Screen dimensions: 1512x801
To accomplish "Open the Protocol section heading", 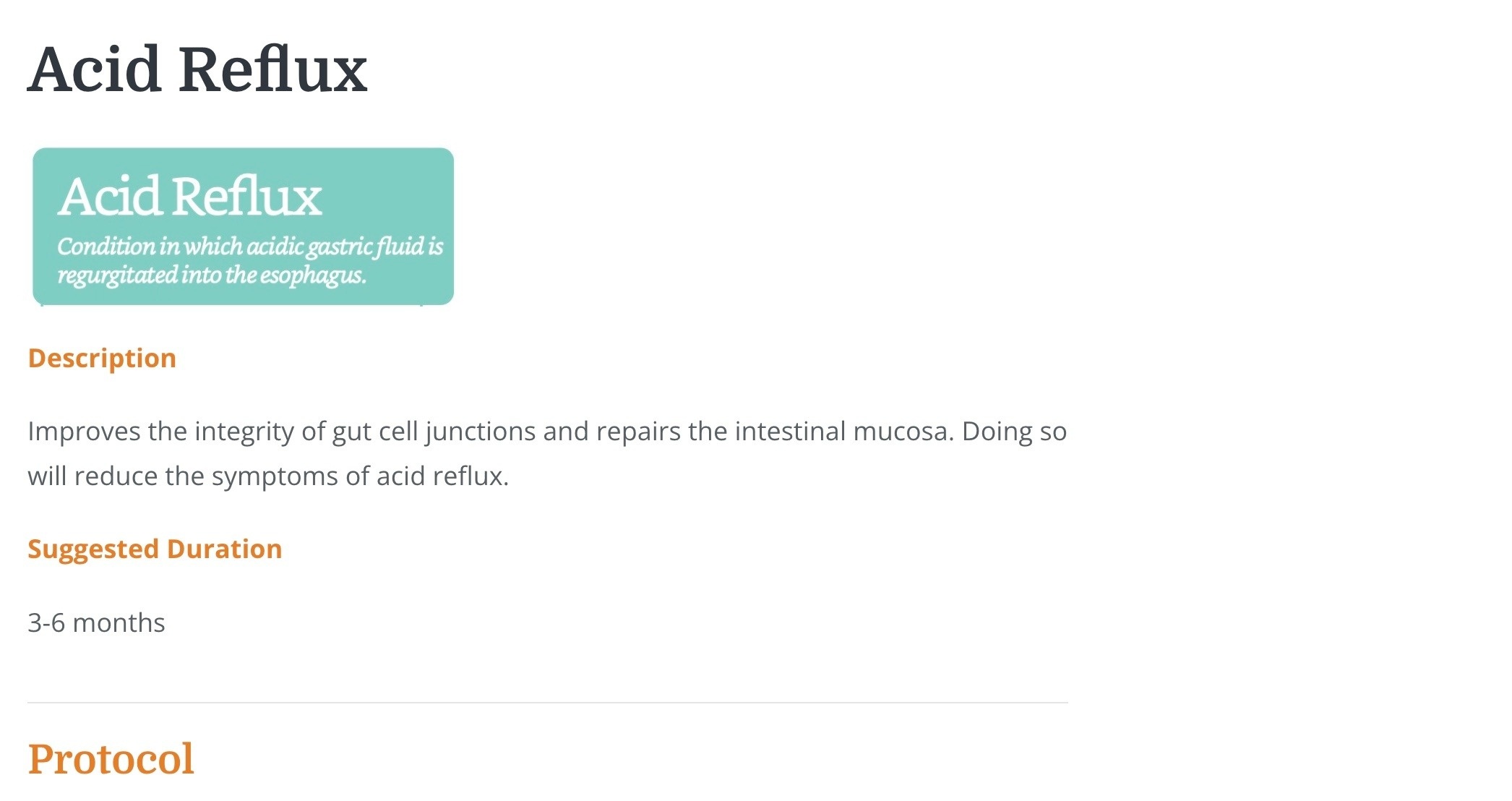I will pyautogui.click(x=111, y=759).
